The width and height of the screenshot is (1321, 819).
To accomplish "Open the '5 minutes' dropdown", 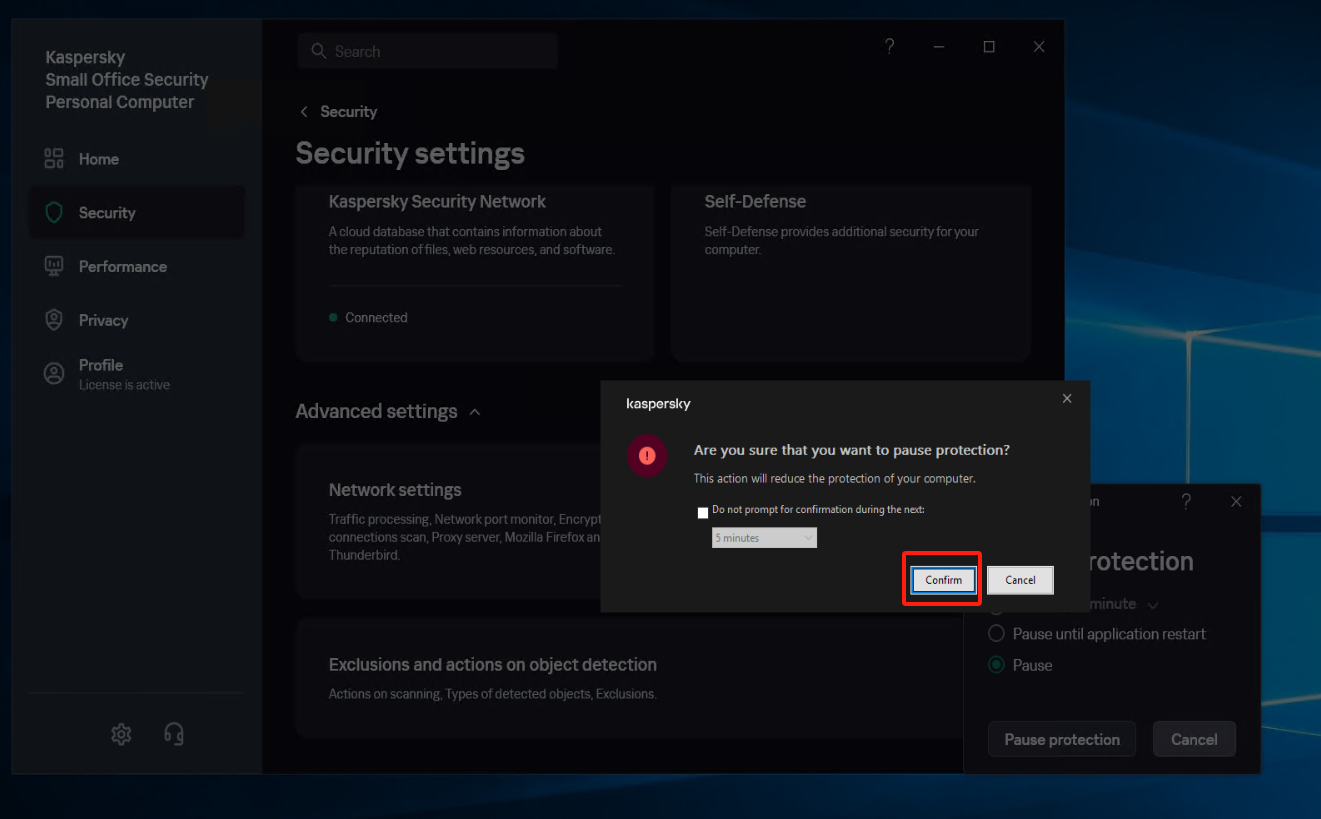I will click(764, 538).
